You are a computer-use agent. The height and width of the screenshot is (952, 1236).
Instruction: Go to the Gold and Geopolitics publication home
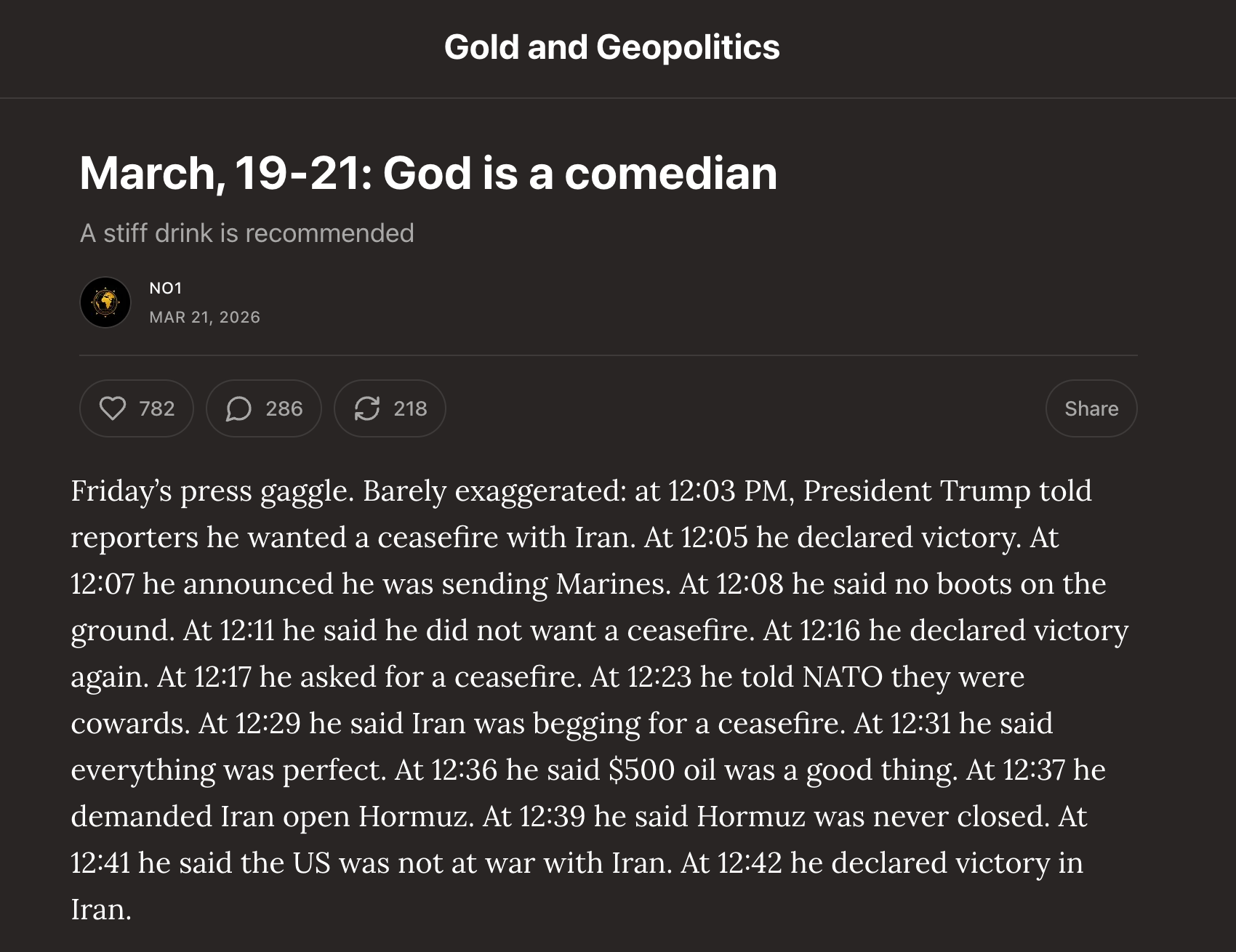(611, 47)
